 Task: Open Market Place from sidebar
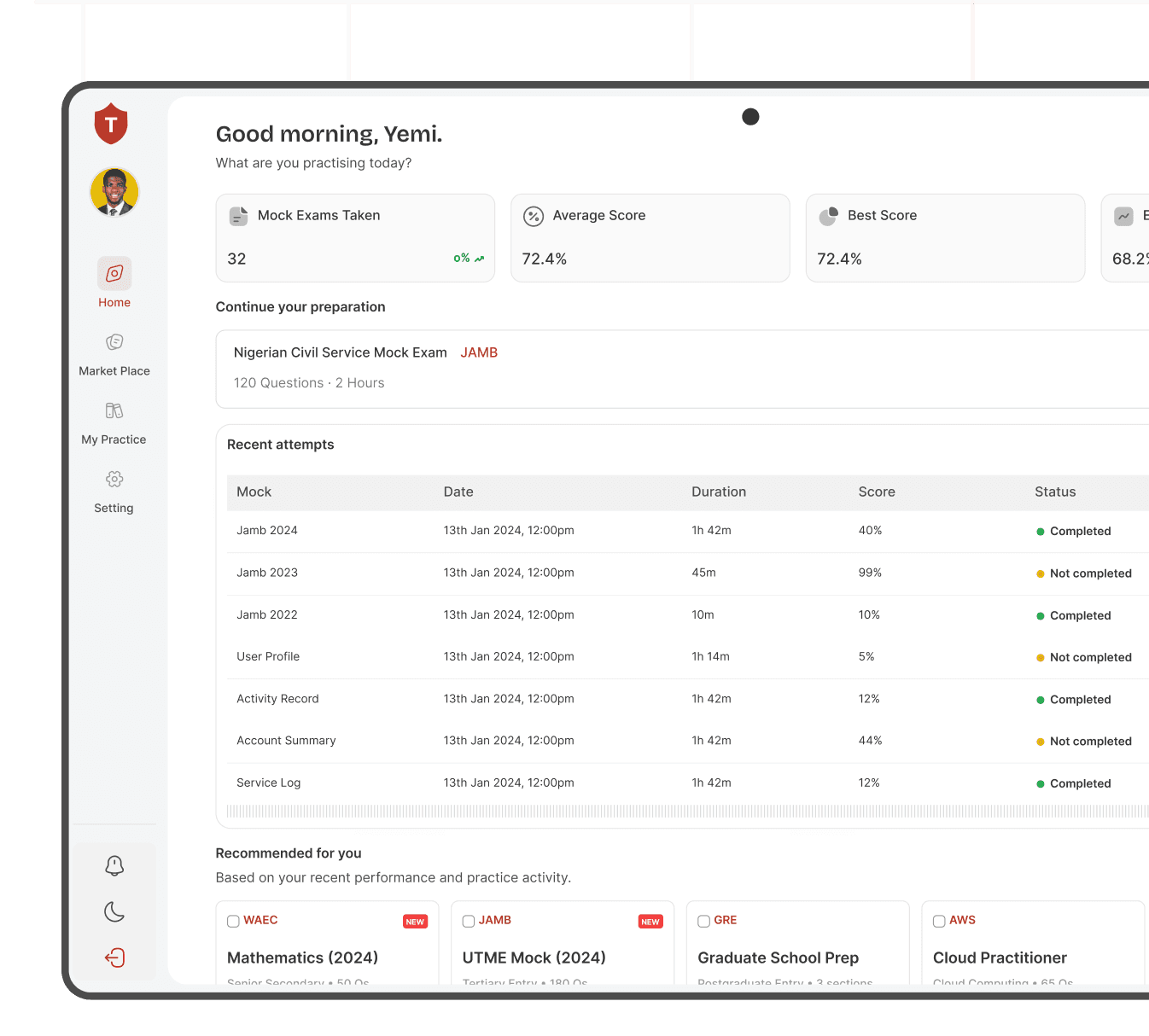pyautogui.click(x=114, y=354)
